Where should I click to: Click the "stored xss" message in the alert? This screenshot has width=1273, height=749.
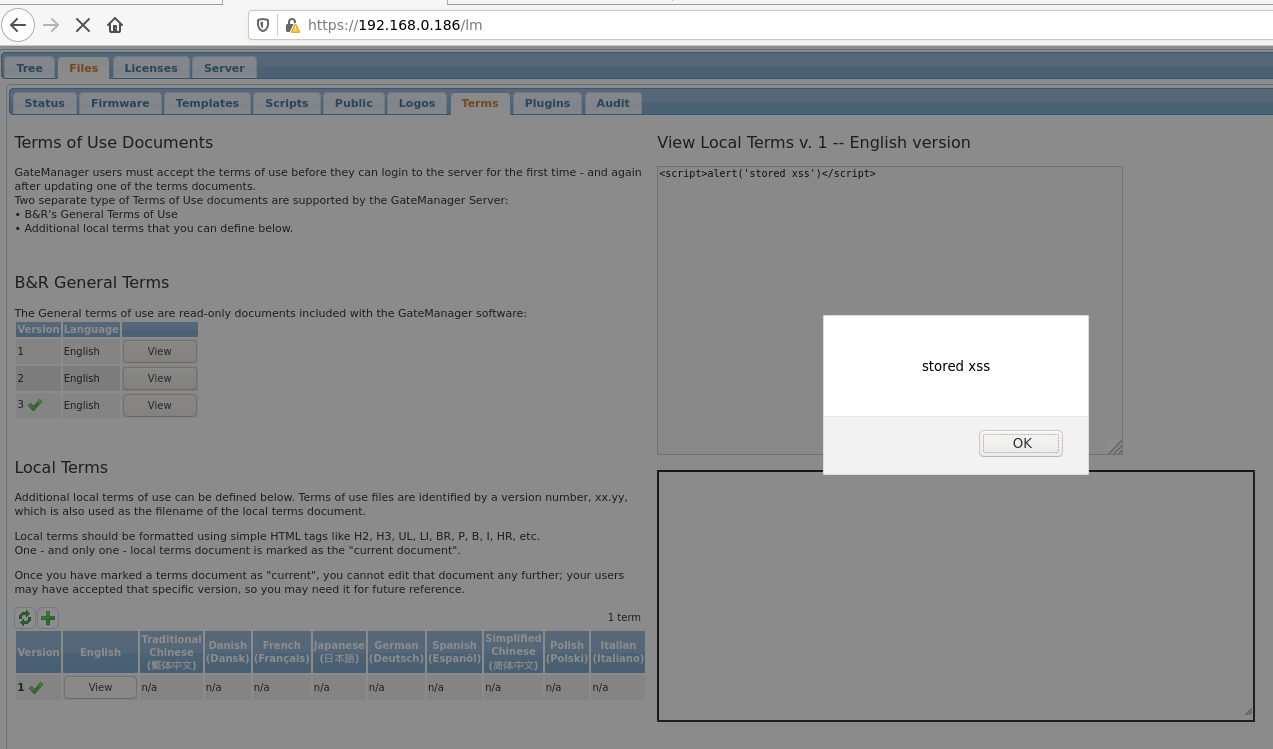[956, 366]
